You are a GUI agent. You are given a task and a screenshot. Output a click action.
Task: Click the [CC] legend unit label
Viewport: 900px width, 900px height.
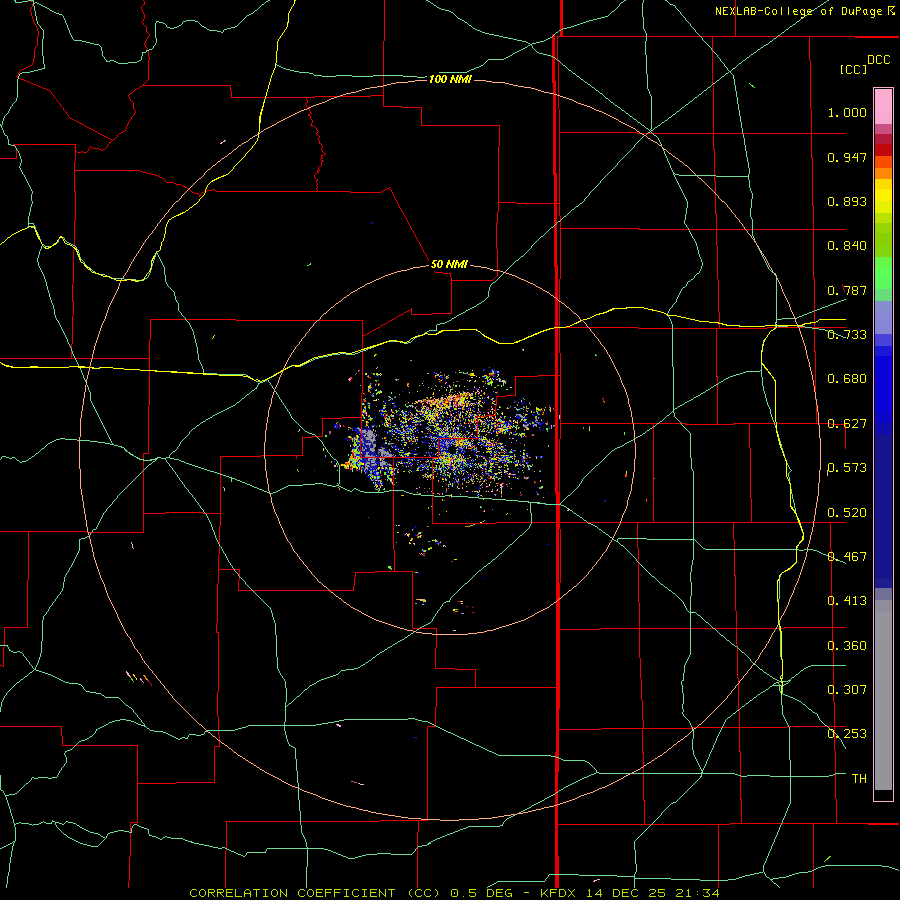tap(854, 69)
